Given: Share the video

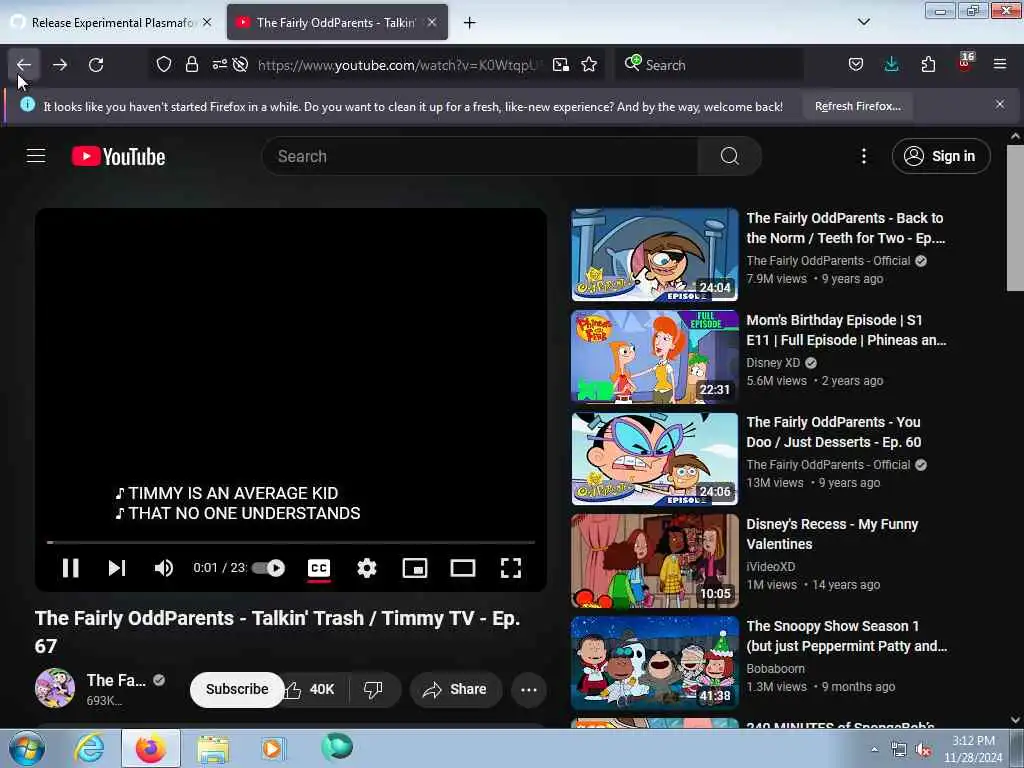Looking at the screenshot, I should click(x=456, y=690).
